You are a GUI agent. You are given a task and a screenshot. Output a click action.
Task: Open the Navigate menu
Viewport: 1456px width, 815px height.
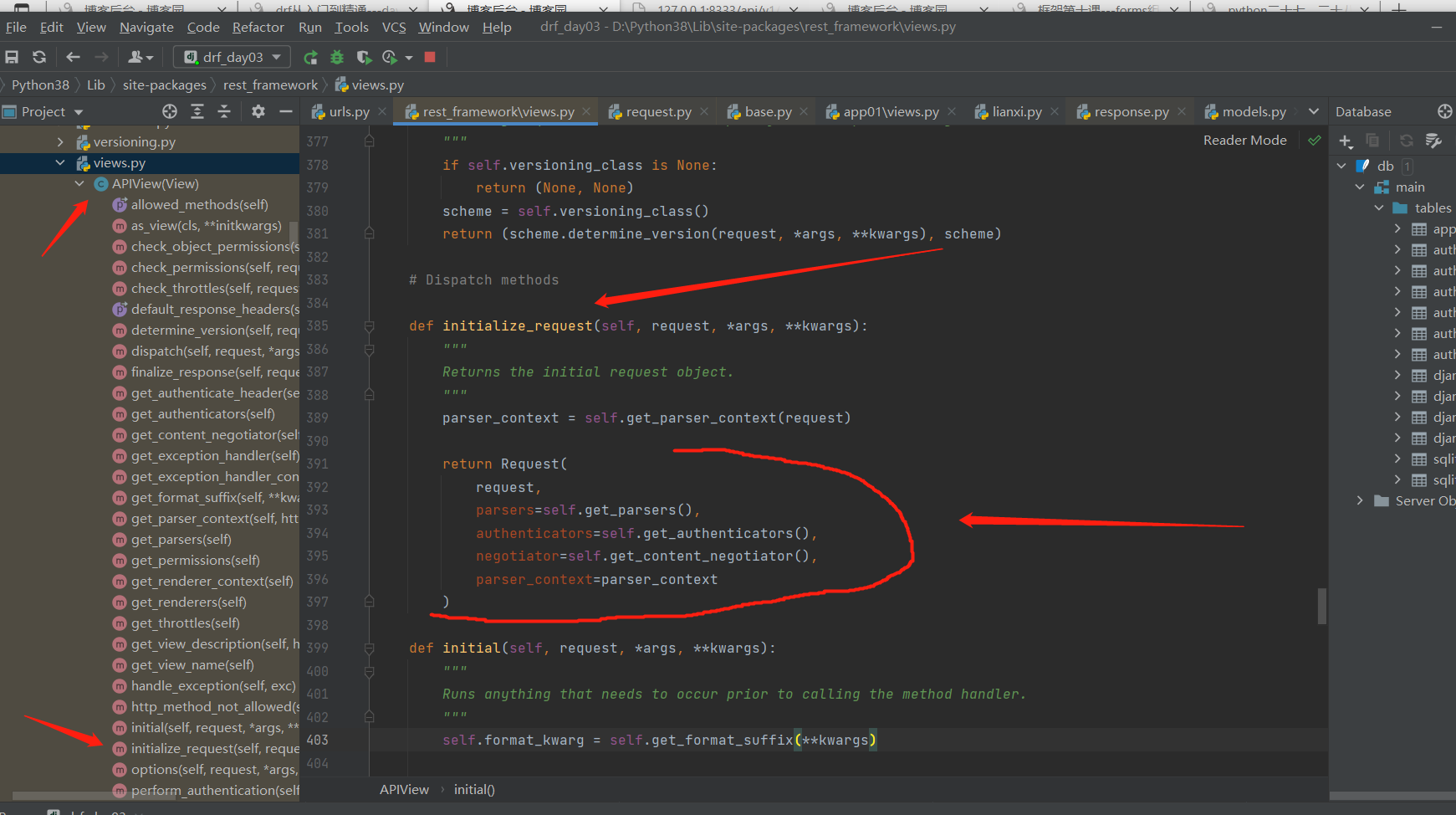click(x=146, y=27)
